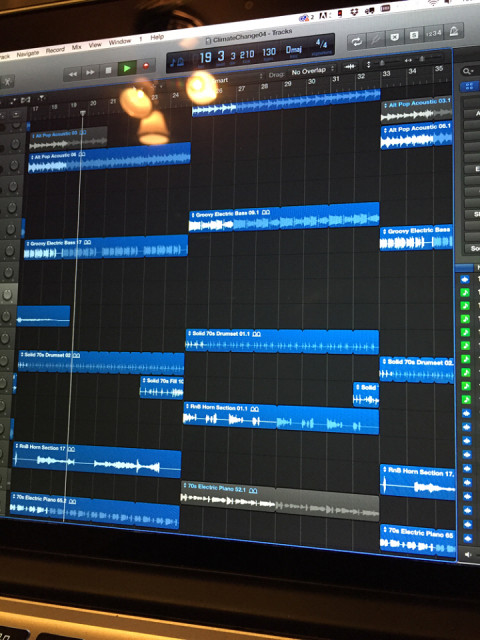Adjust the horizontal zoom slider
Screen dimensions: 480x640
[422, 59]
